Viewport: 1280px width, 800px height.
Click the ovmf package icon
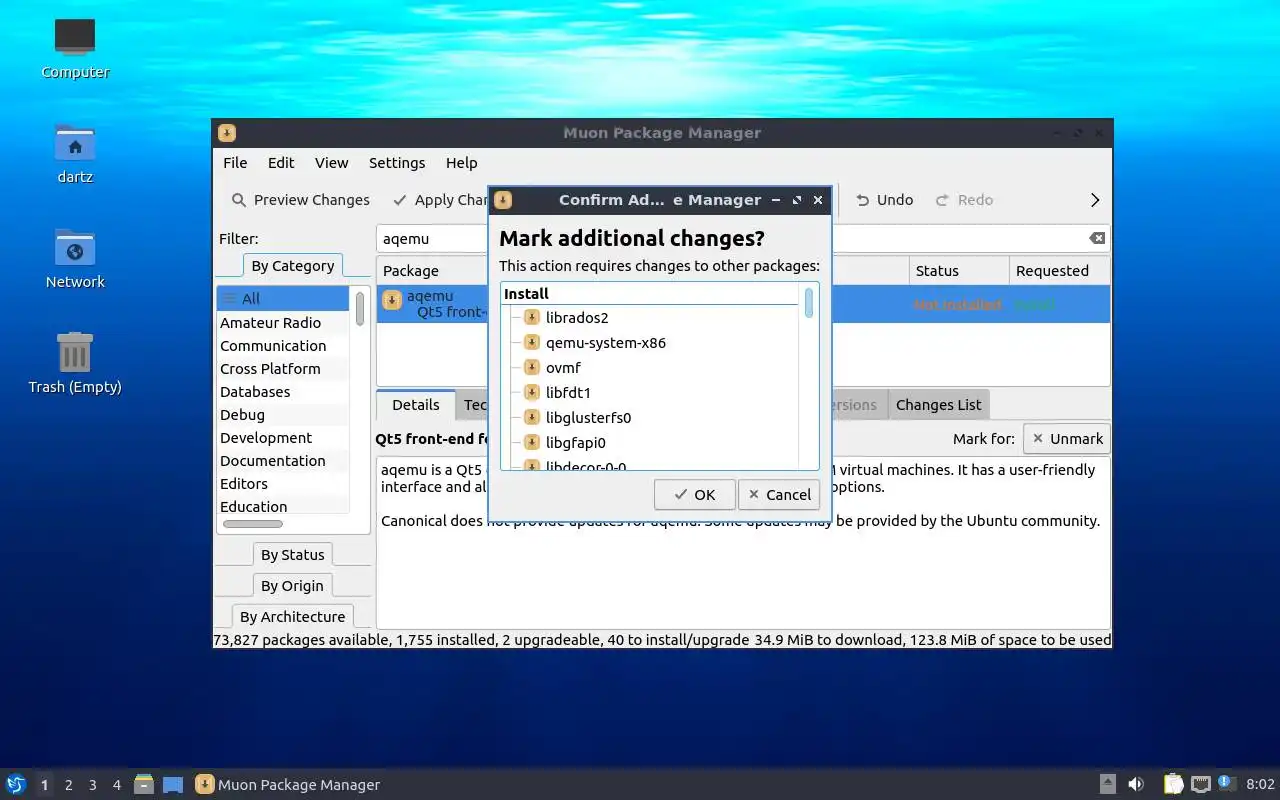532,368
